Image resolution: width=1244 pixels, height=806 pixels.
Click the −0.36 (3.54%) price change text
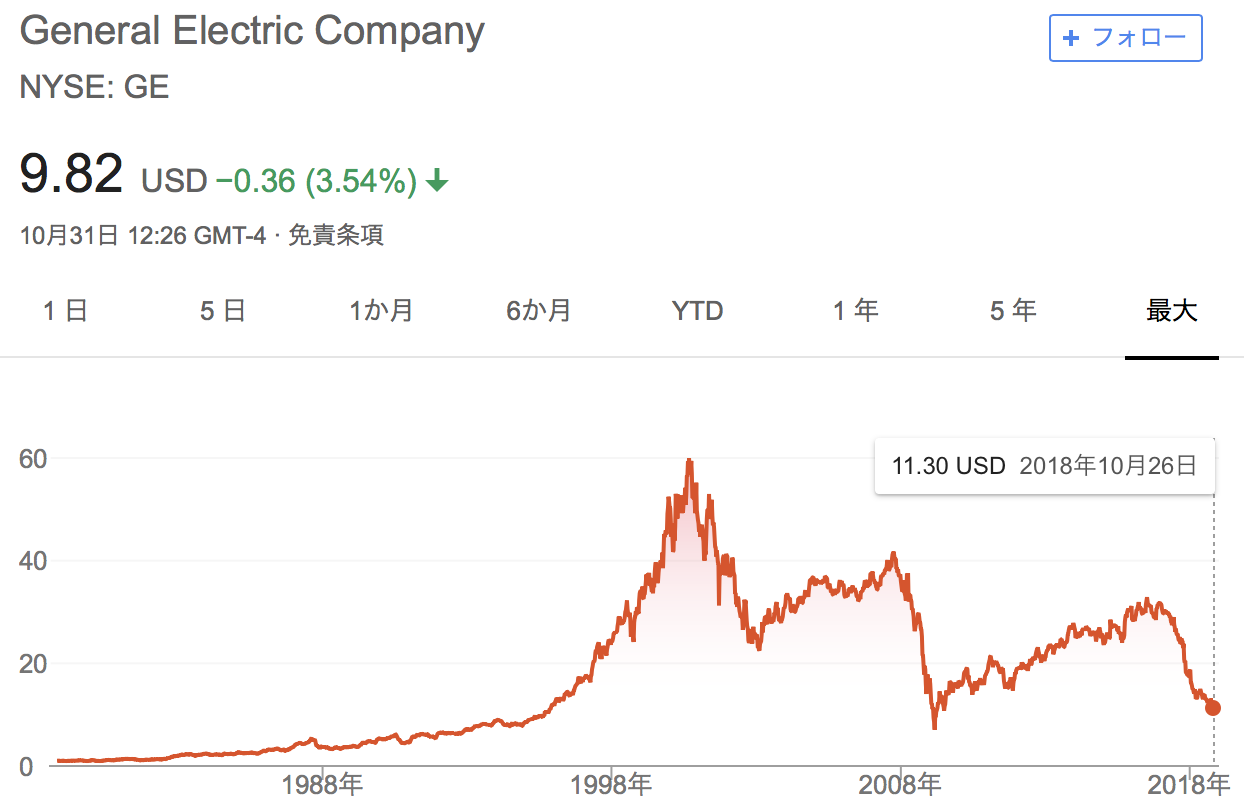point(315,181)
